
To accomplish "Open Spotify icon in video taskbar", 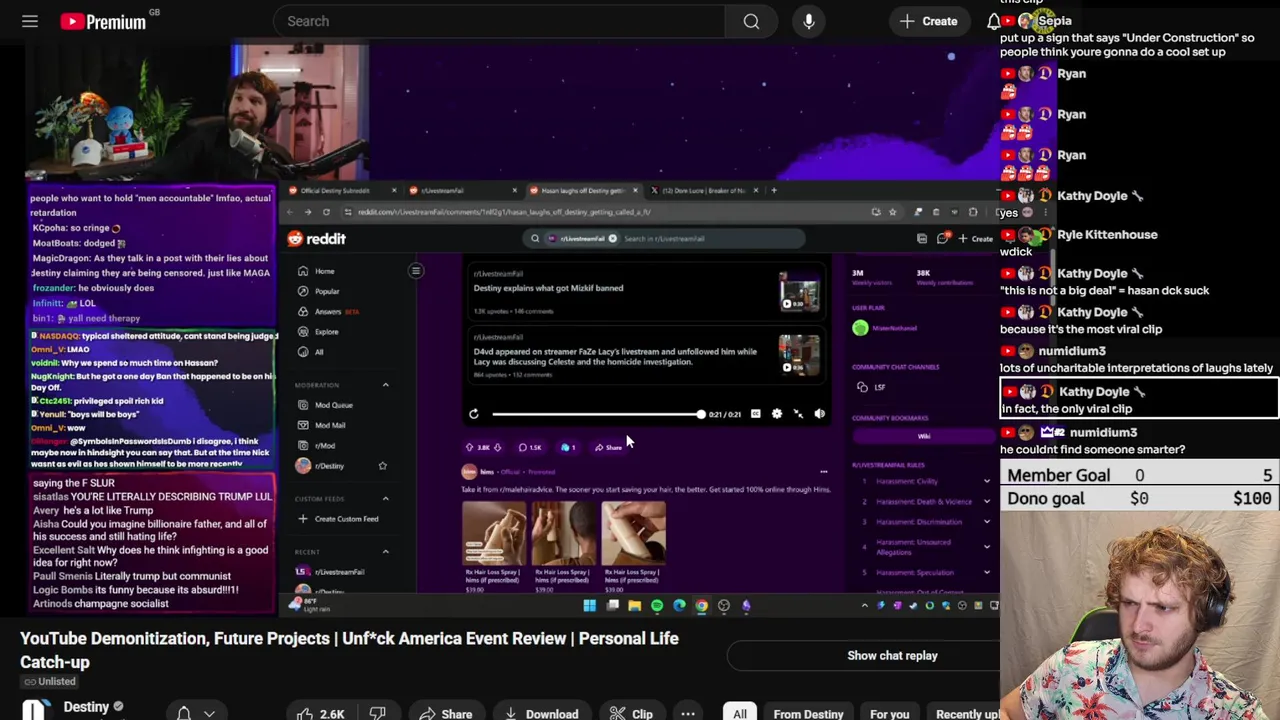I will pyautogui.click(x=657, y=605).
